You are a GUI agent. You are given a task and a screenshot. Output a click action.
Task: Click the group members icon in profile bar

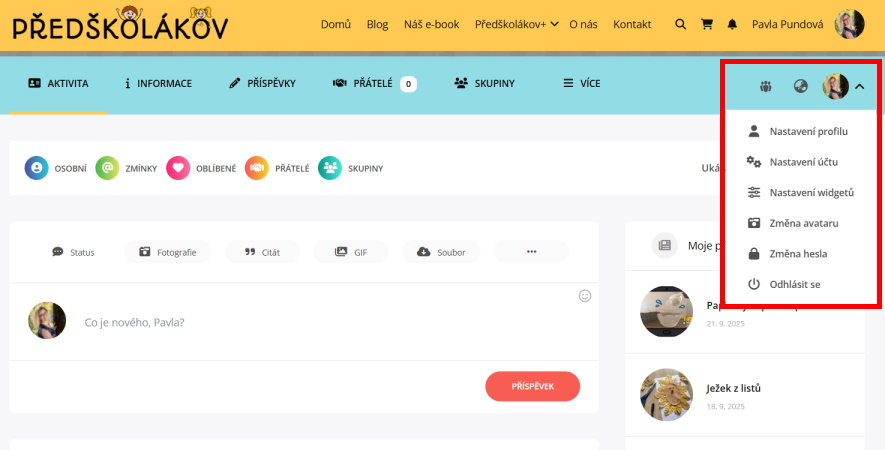(765, 86)
